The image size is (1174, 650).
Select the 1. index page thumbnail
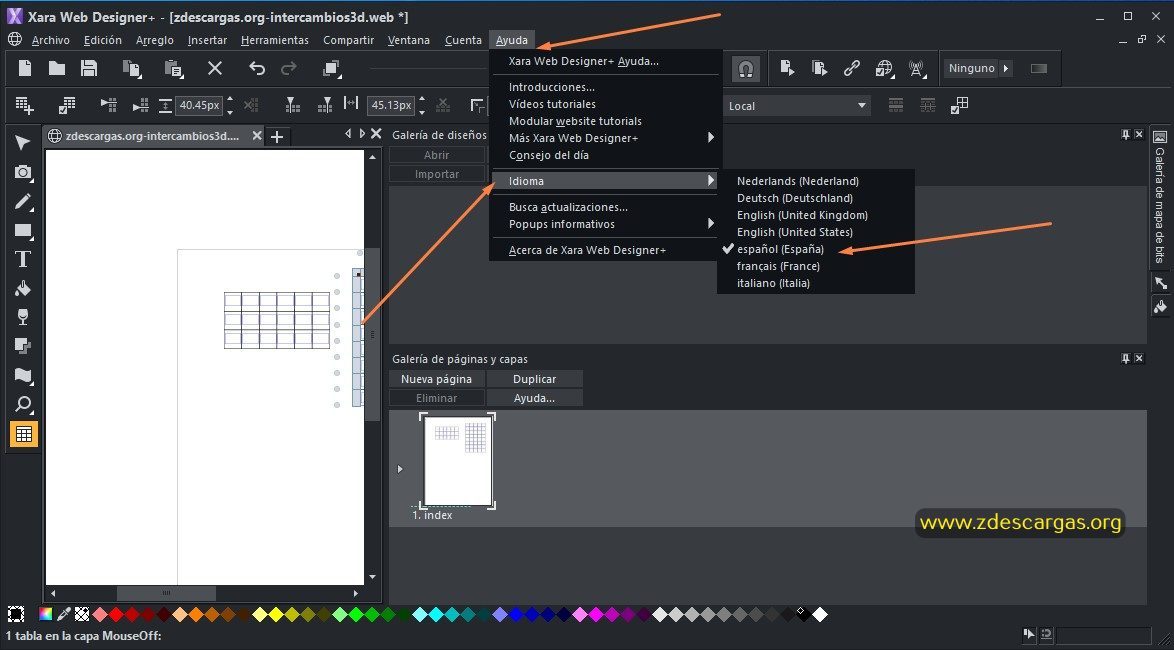point(457,461)
